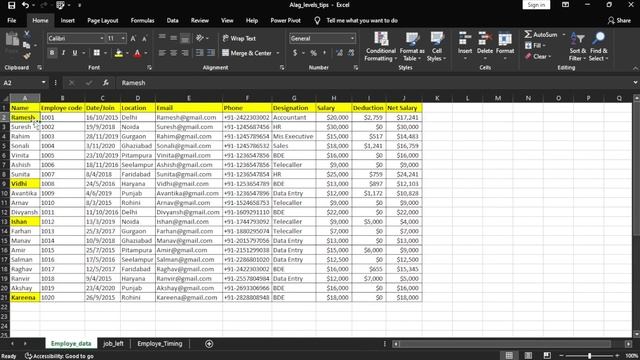The height and width of the screenshot is (360, 640).
Task: Expand the Merge & Center dropdown arrow
Action: click(278, 53)
